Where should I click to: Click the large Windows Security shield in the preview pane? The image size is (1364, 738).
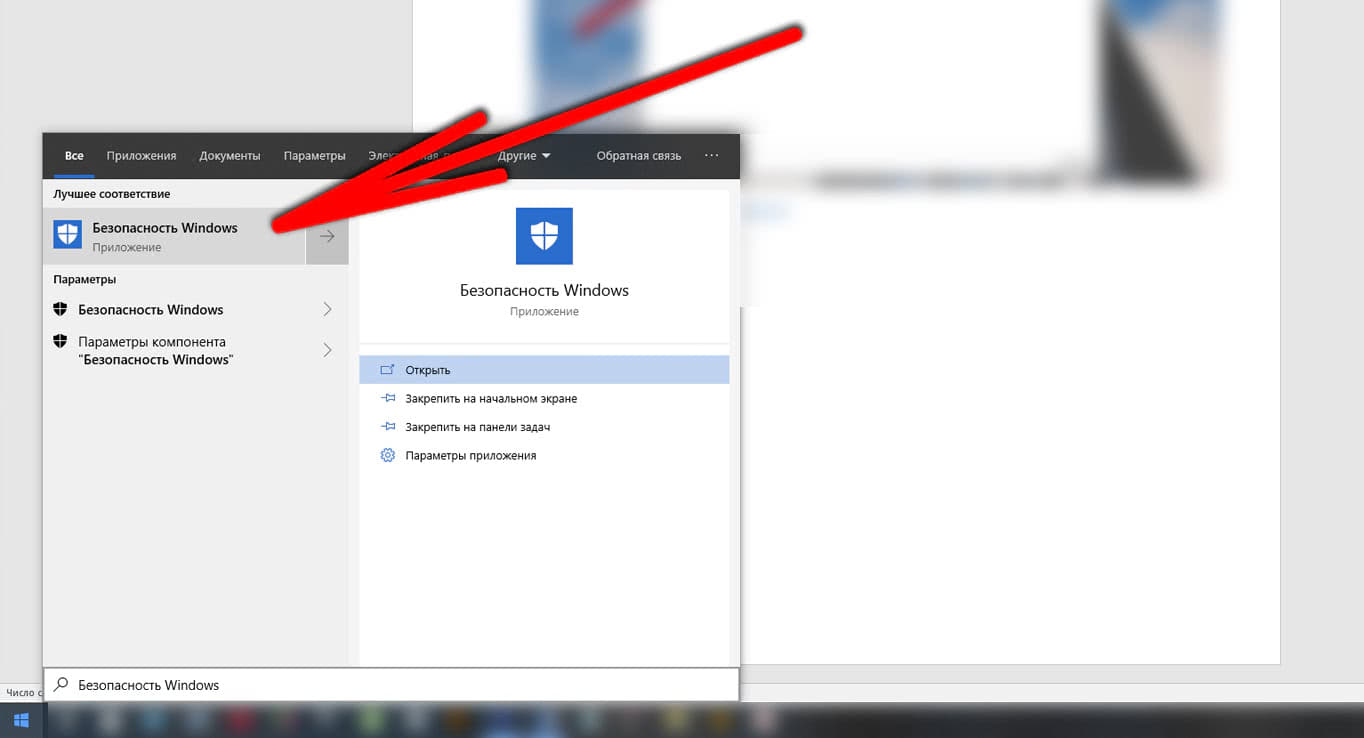coord(544,236)
